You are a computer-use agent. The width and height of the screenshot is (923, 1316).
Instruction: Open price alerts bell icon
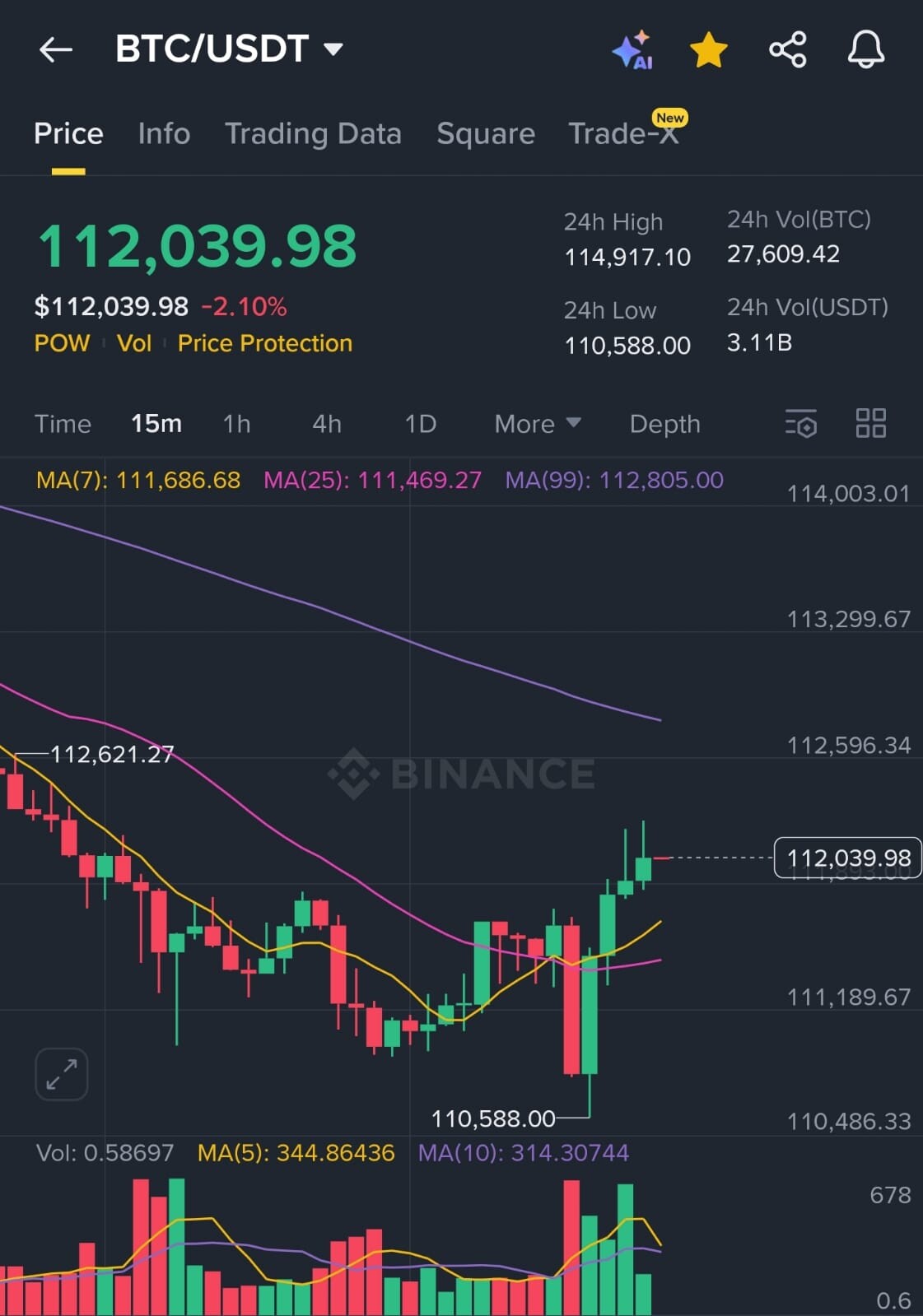tap(866, 50)
